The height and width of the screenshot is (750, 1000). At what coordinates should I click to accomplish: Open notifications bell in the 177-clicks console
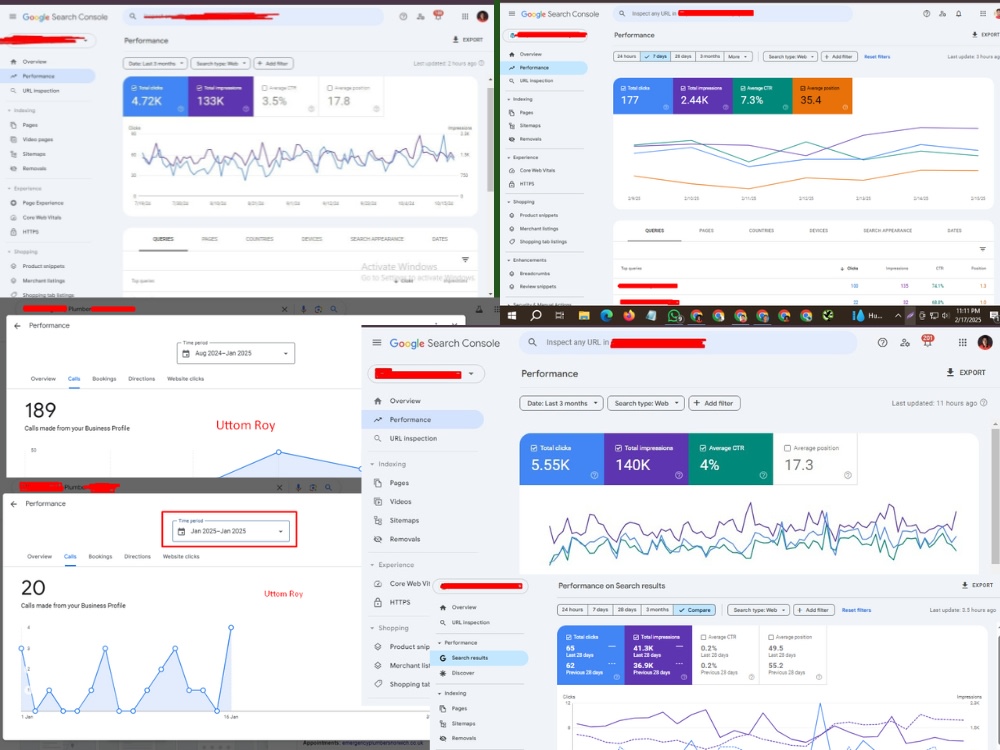coord(959,13)
